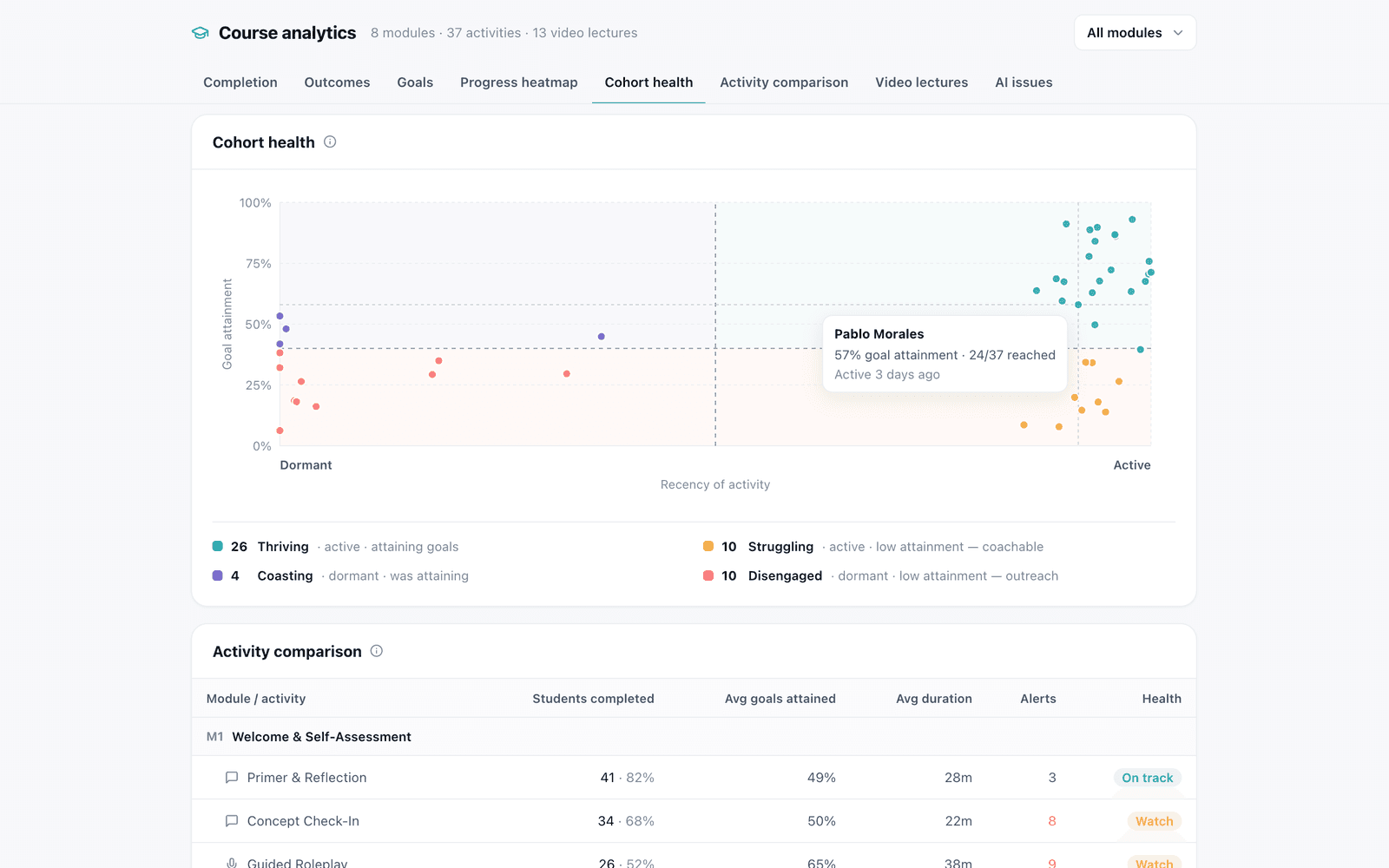Click the Disengaged legend label

[x=785, y=575]
